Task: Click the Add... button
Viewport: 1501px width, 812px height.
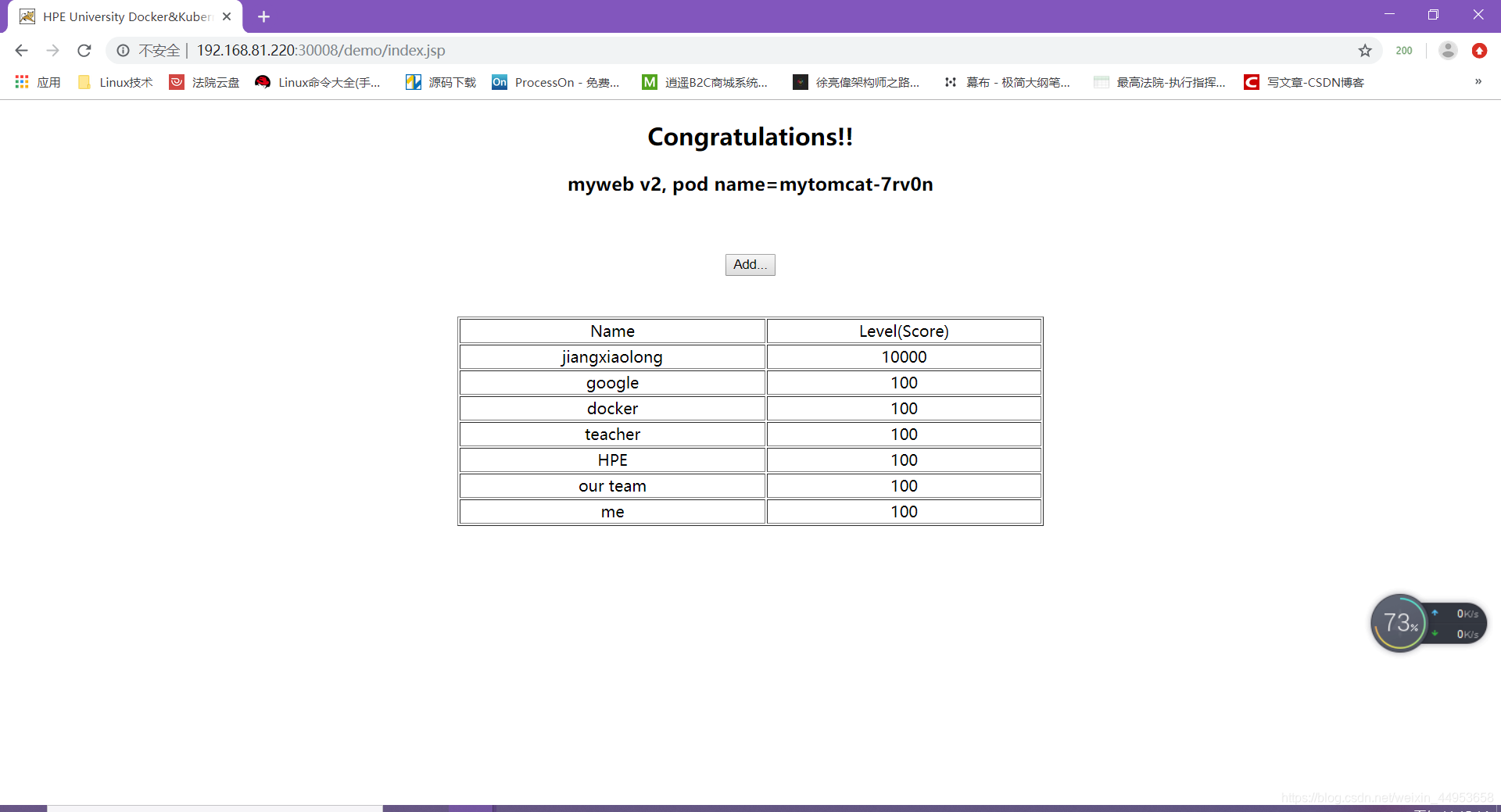Action: (x=750, y=265)
